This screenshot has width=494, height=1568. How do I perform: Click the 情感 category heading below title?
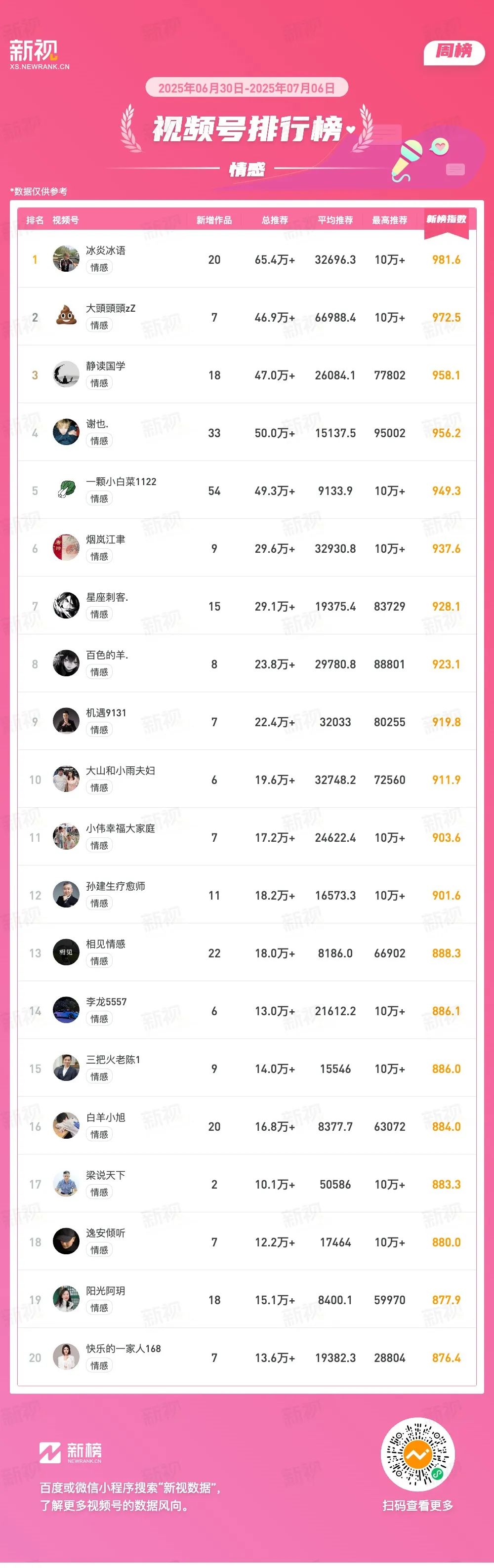[x=247, y=169]
